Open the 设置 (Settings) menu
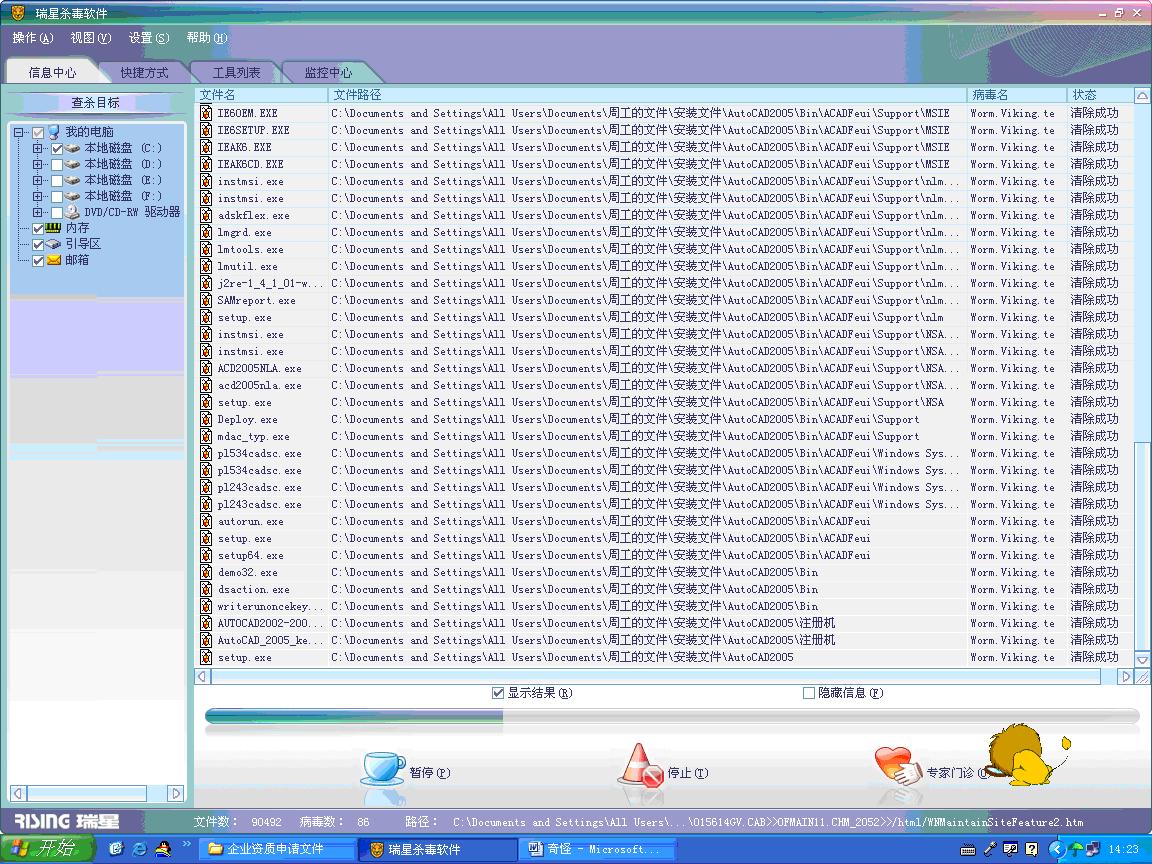 click(148, 37)
